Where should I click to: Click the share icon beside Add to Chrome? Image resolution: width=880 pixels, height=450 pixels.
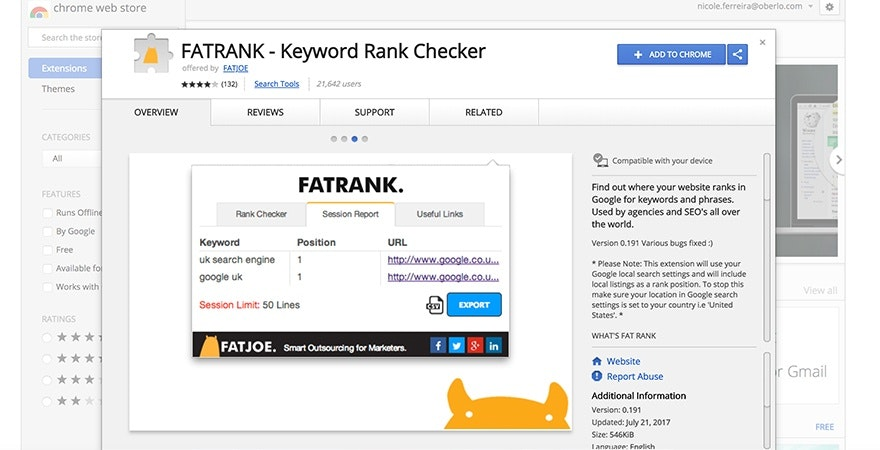point(737,54)
